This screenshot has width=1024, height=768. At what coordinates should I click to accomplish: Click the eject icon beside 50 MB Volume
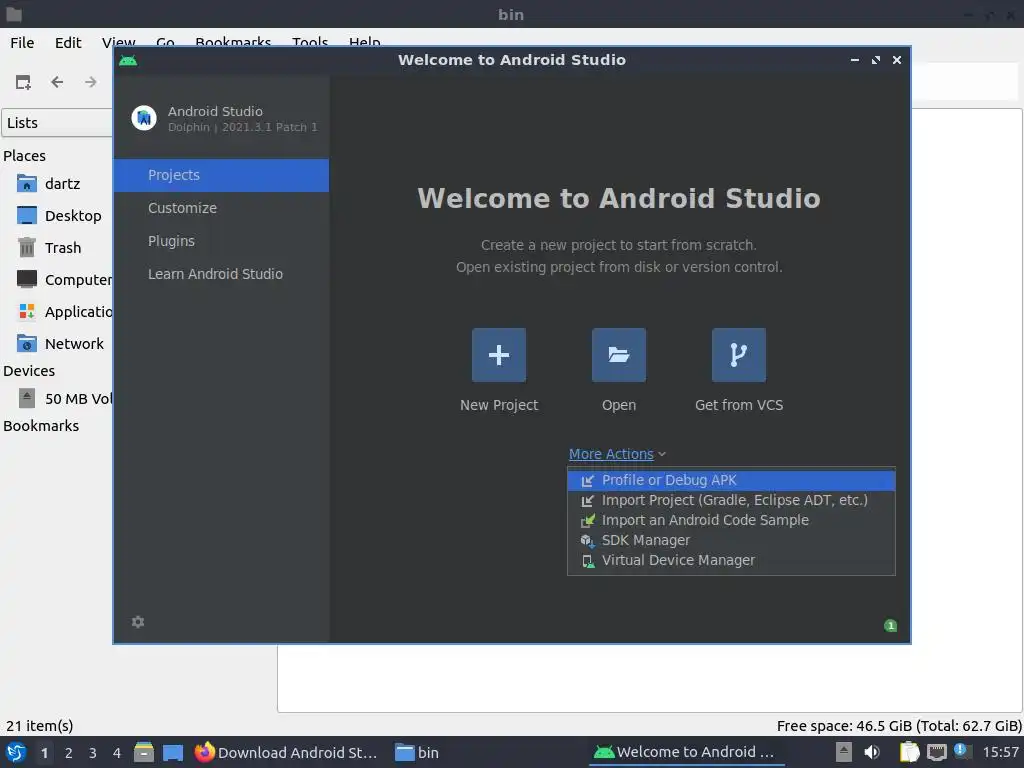click(x=27, y=398)
